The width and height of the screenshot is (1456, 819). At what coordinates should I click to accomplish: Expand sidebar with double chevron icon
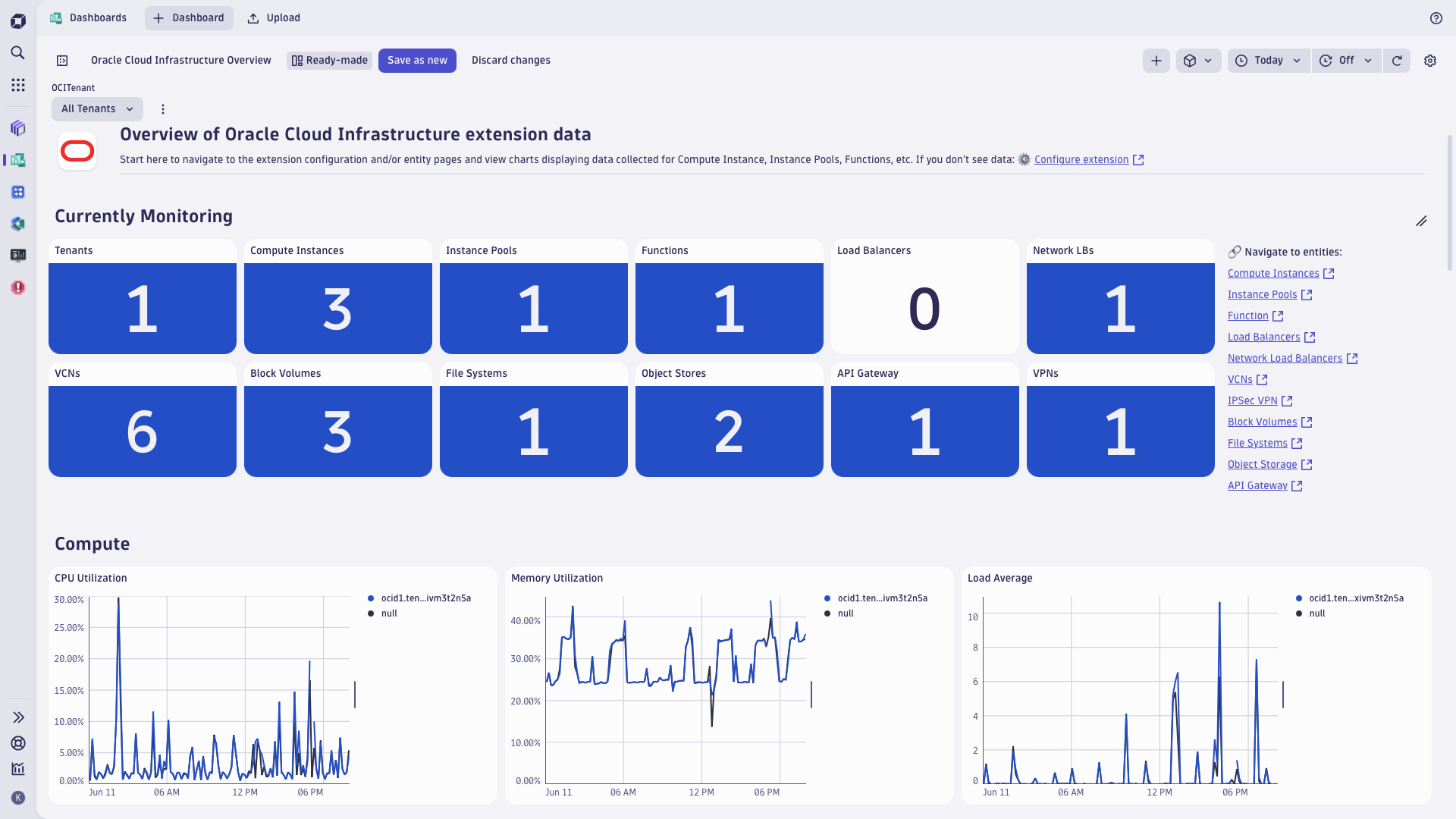point(18,717)
